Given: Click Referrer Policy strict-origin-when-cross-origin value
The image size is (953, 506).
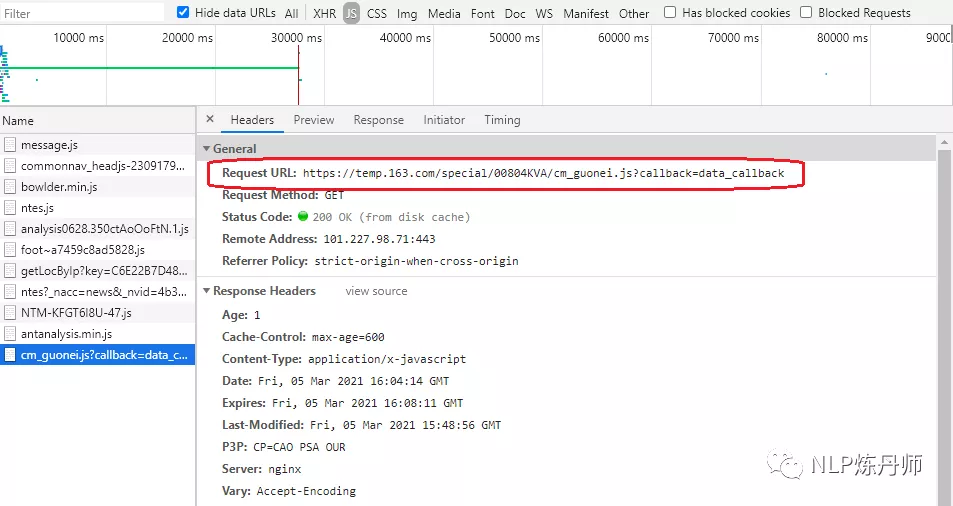Looking at the screenshot, I should pos(416,261).
